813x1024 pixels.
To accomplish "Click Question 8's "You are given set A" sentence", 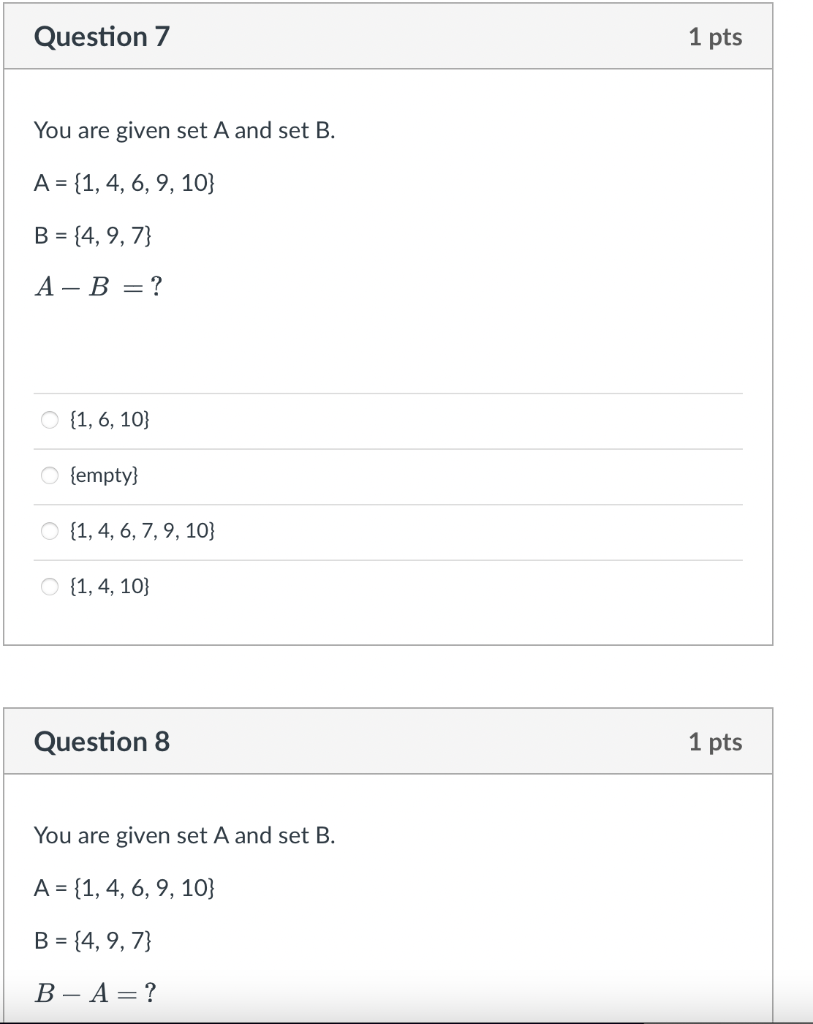I will [185, 836].
